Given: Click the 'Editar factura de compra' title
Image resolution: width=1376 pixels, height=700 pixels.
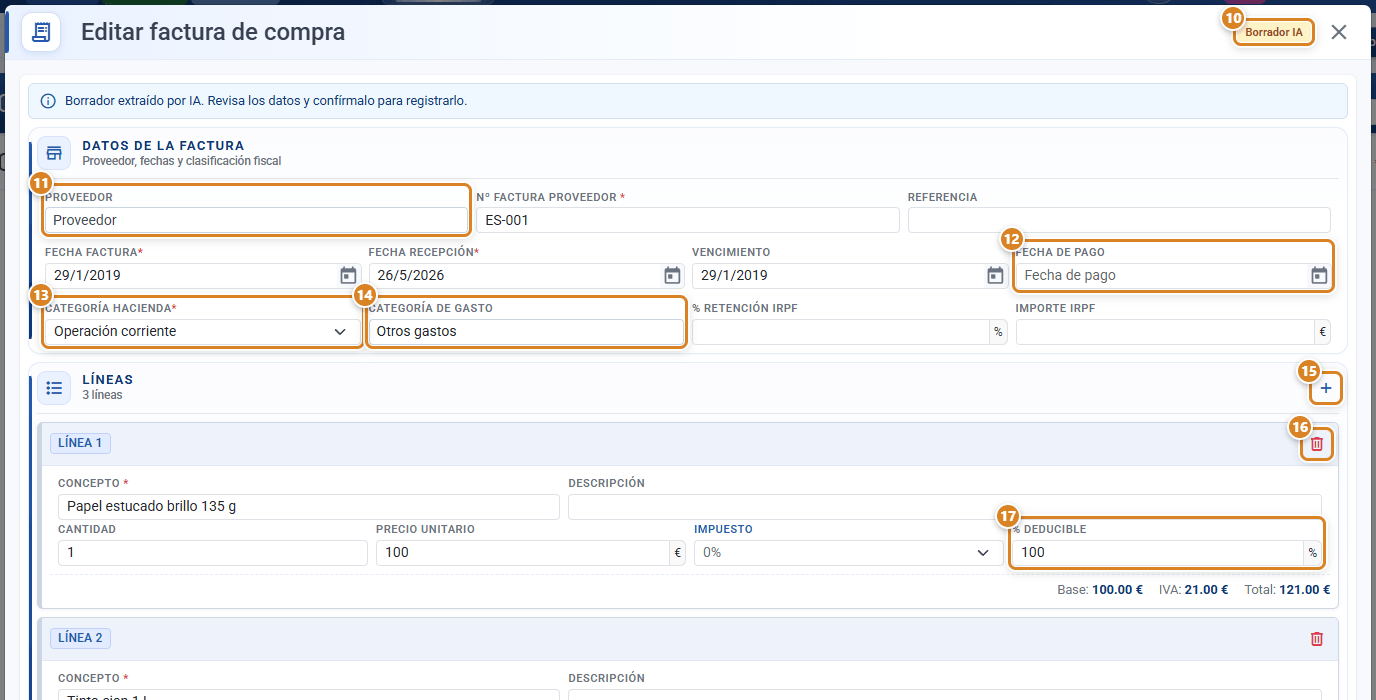Looking at the screenshot, I should 213,32.
